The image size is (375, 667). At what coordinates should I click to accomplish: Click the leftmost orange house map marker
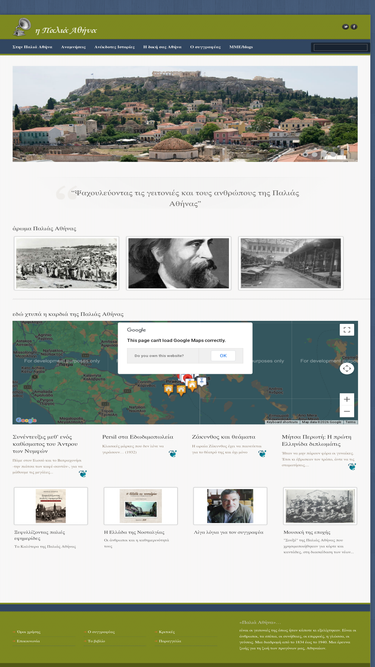pyautogui.click(x=169, y=389)
